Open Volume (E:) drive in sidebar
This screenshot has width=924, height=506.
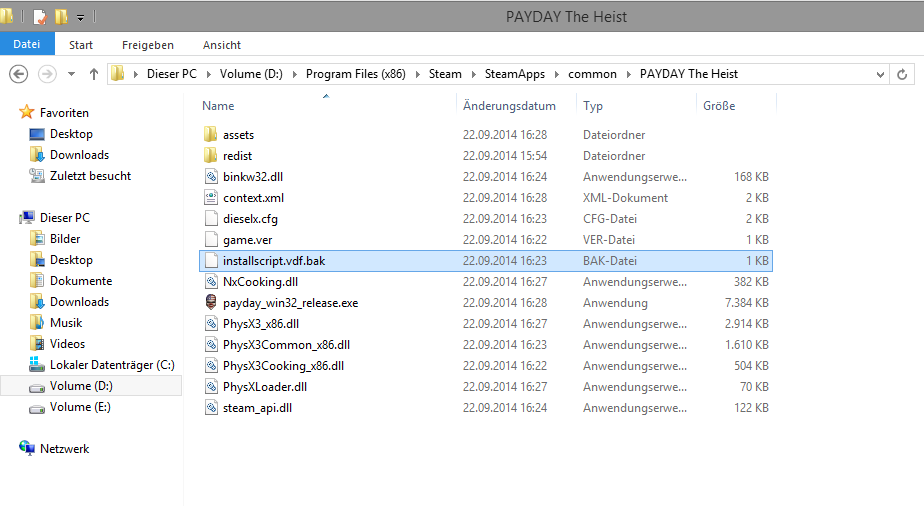pyautogui.click(x=80, y=407)
